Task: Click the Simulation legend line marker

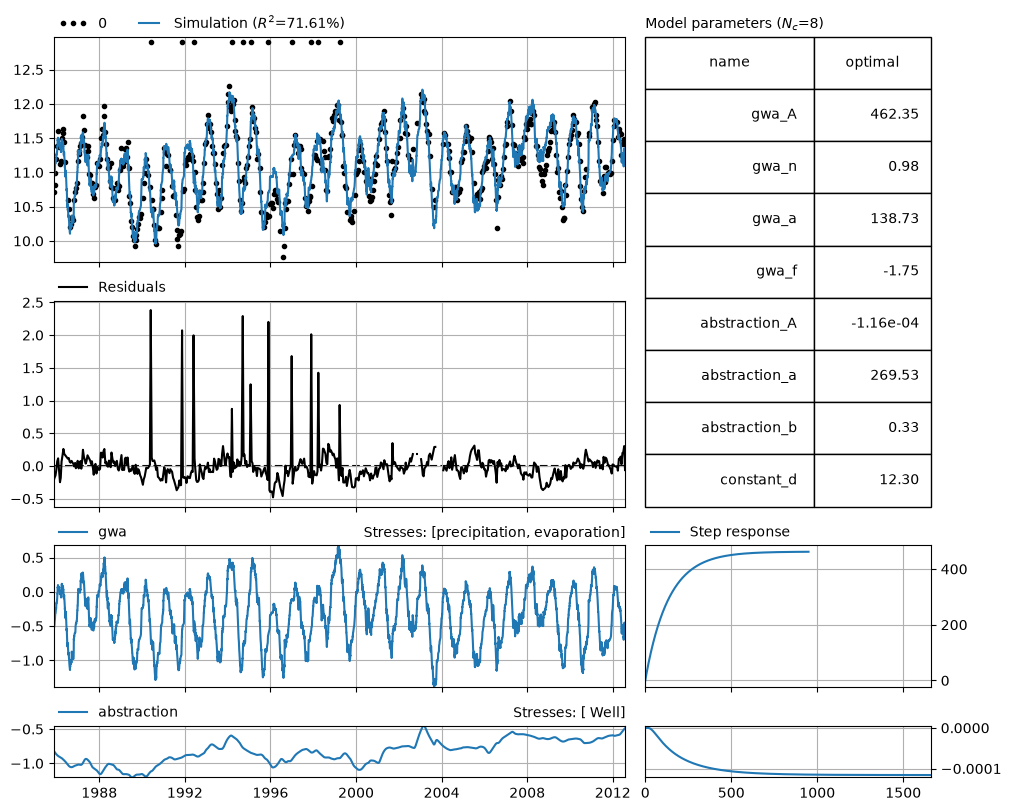Action: (149, 23)
